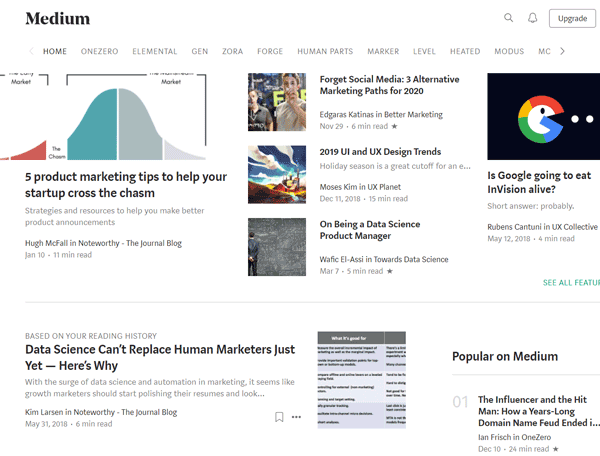The height and width of the screenshot is (456, 600).
Task: Switch to the MODUS tab
Action: pyautogui.click(x=509, y=51)
